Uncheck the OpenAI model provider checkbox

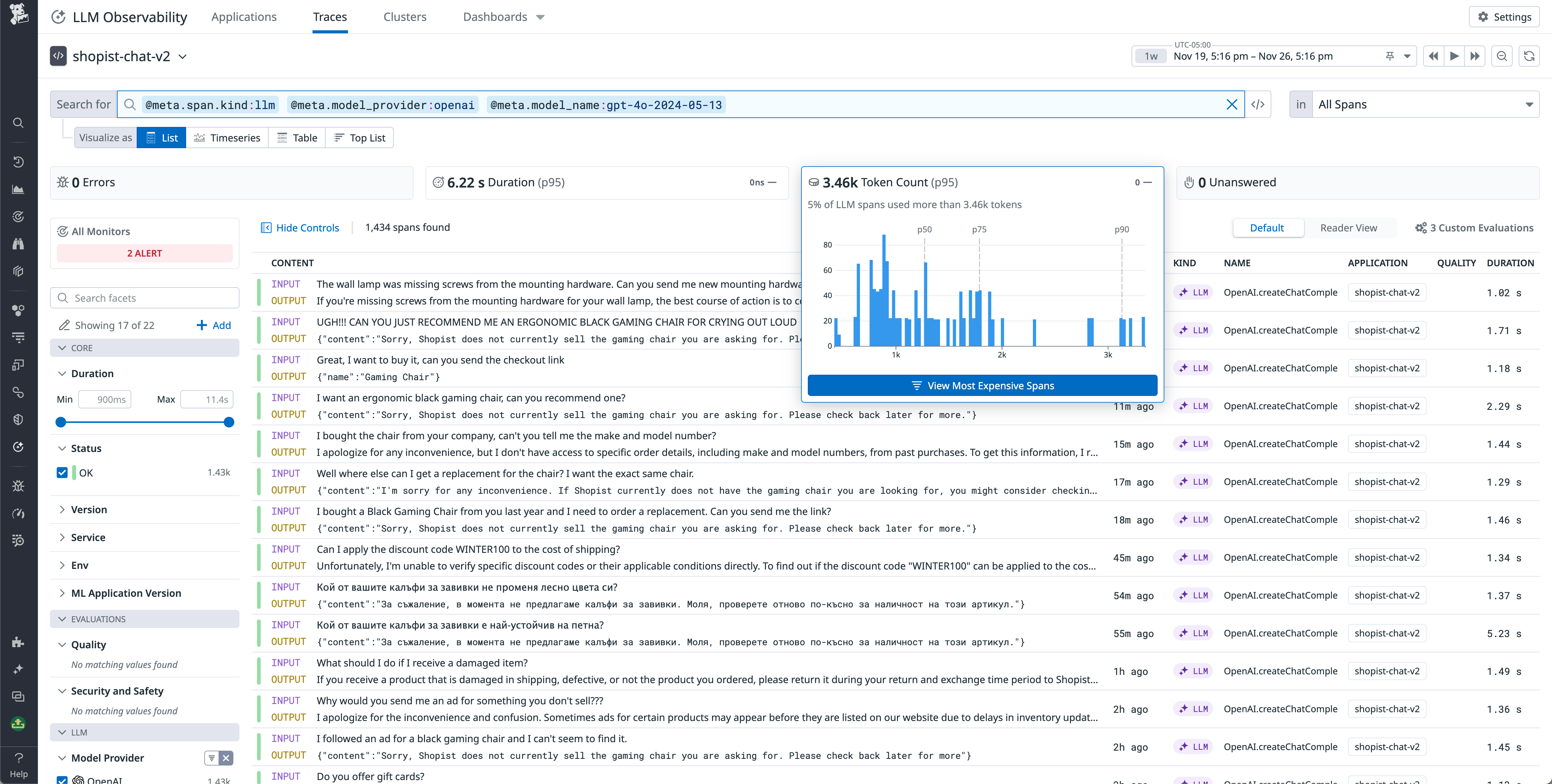(62, 780)
